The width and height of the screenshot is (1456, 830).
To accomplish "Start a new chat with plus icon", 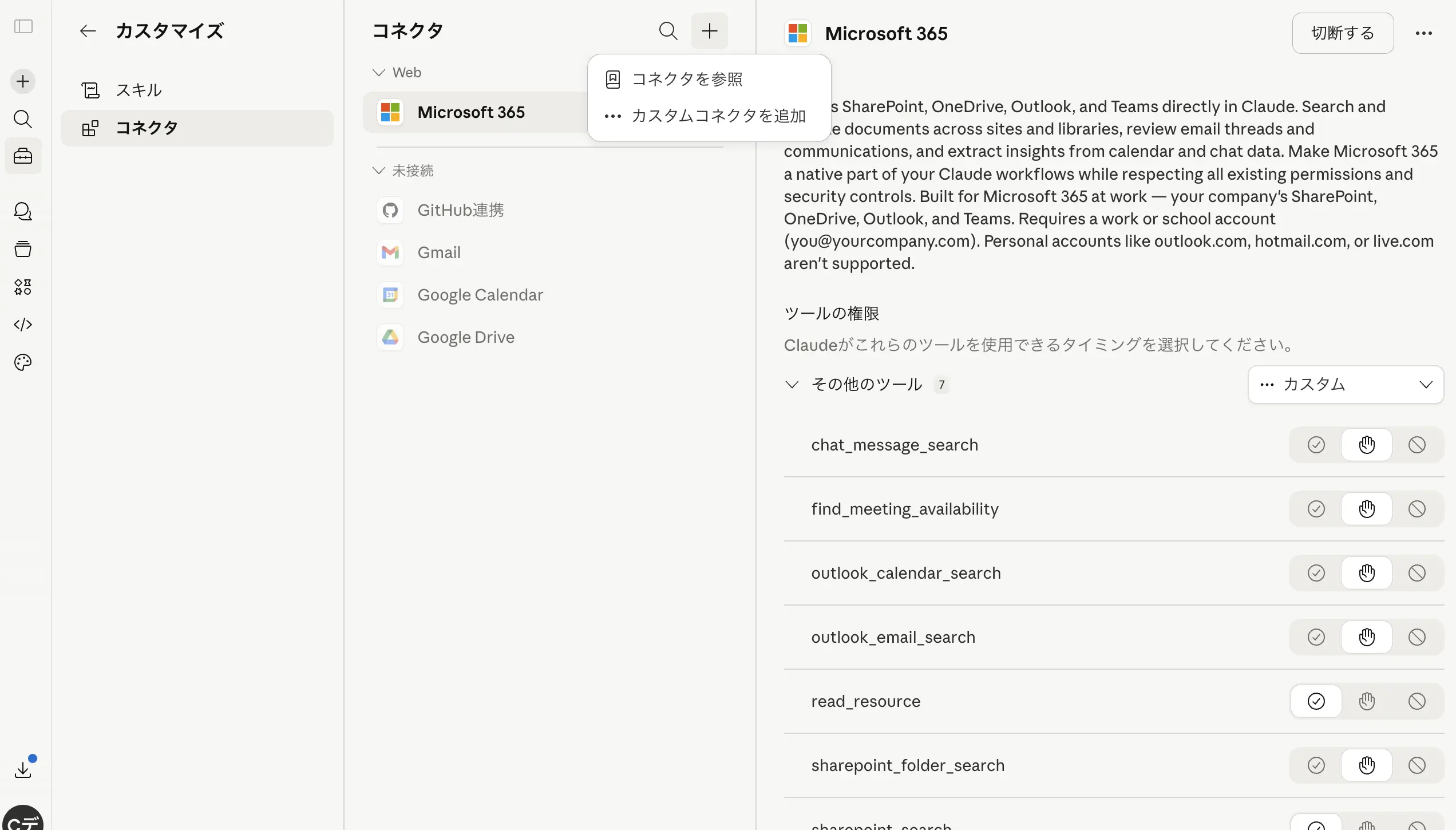I will click(23, 81).
